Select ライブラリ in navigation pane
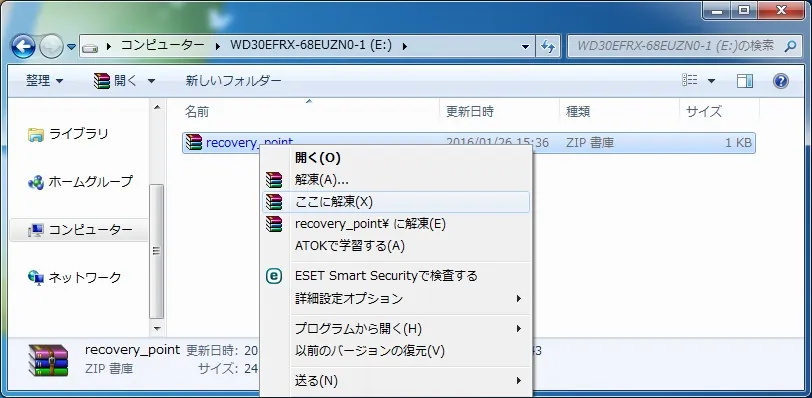Viewport: 812px width, 398px height. (x=79, y=134)
